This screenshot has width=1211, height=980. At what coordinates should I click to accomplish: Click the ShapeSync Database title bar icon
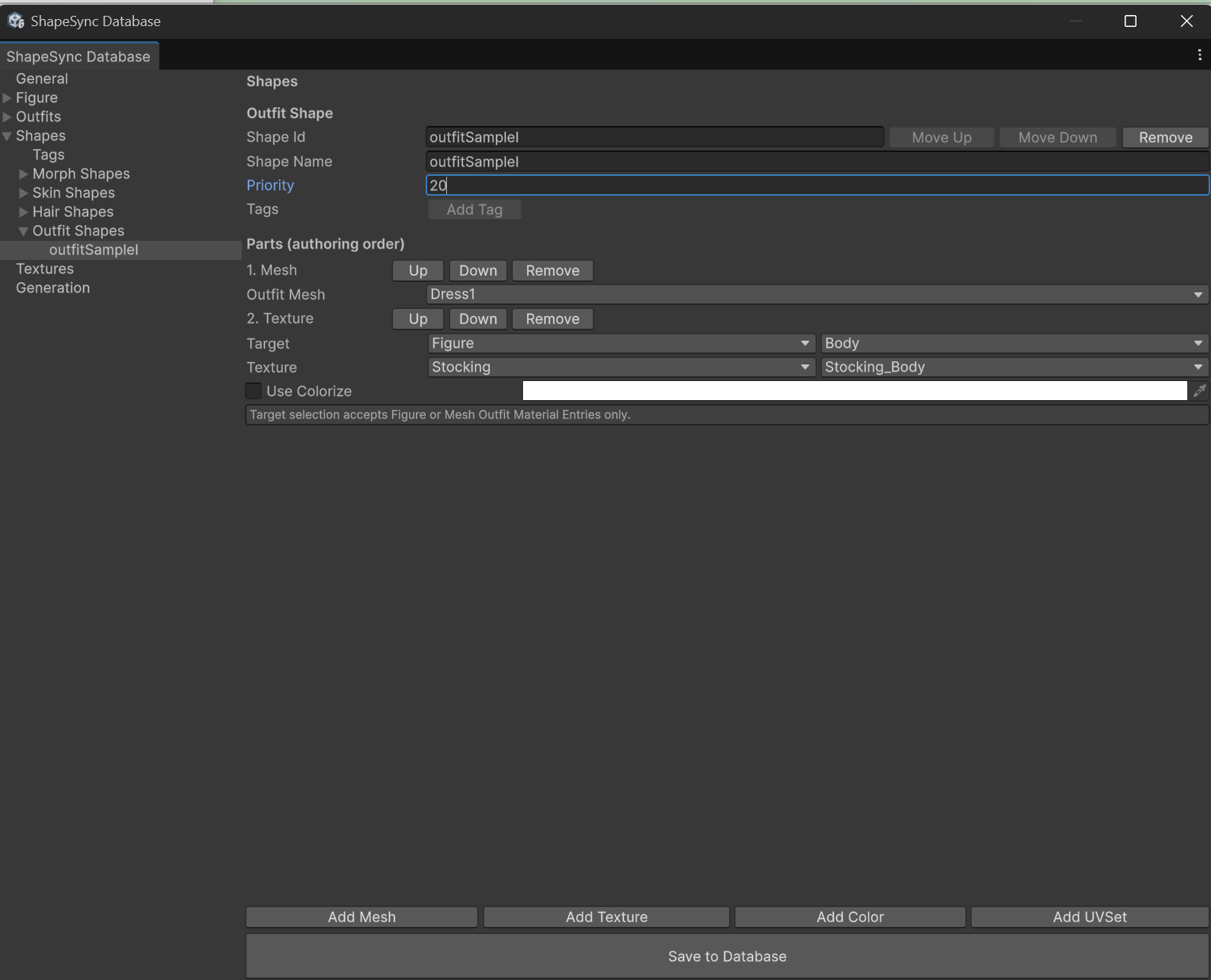[16, 21]
